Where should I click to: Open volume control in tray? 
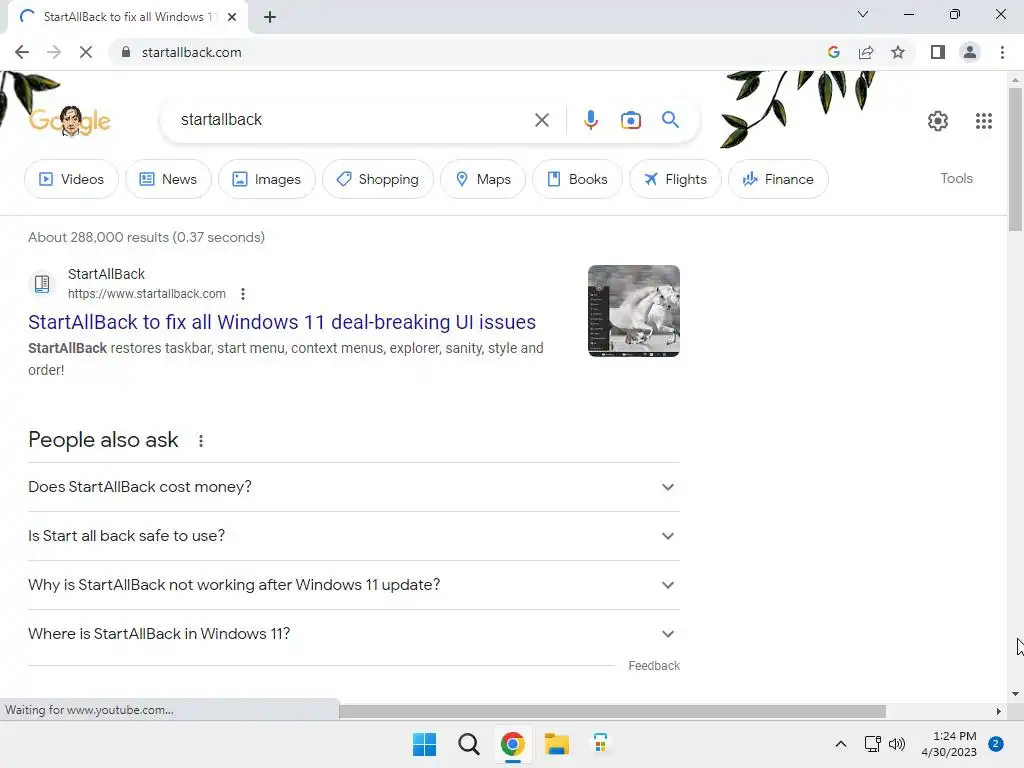897,744
